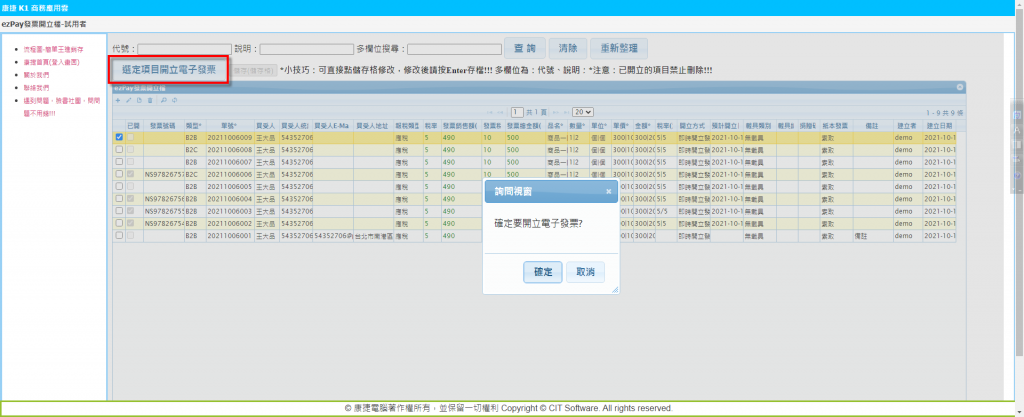Click the search magnifier icon in grid toolbar
This screenshot has width=1024, height=417.
(163, 100)
